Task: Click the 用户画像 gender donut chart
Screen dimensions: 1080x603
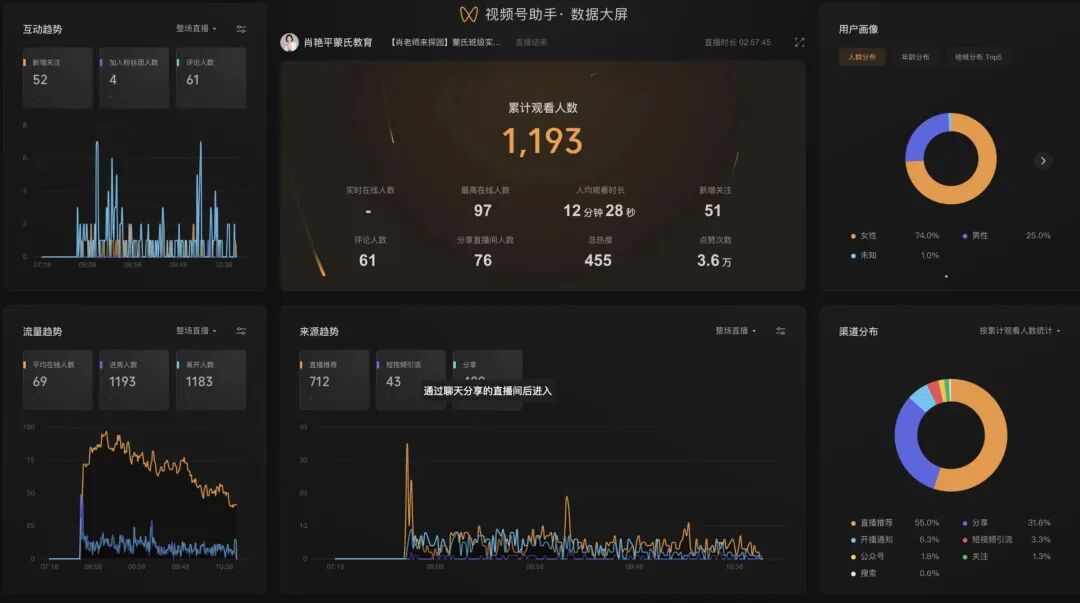Action: click(951, 159)
